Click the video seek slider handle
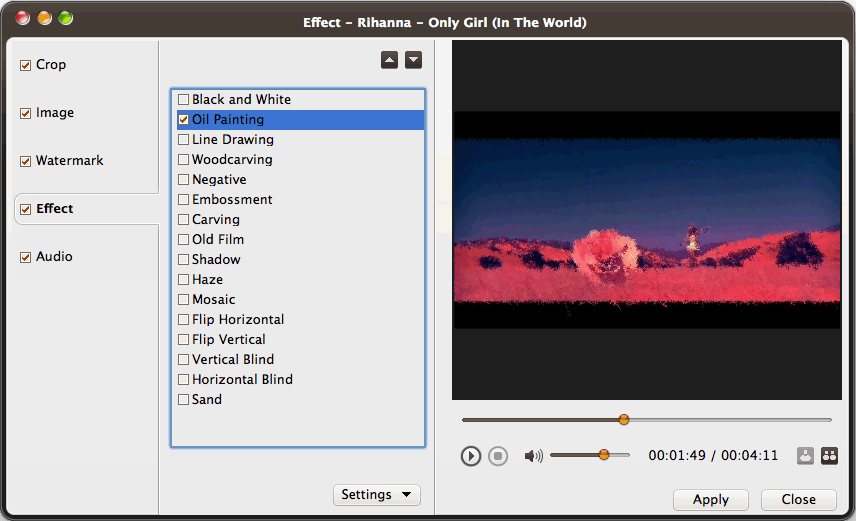Image resolution: width=856 pixels, height=521 pixels. click(x=624, y=419)
